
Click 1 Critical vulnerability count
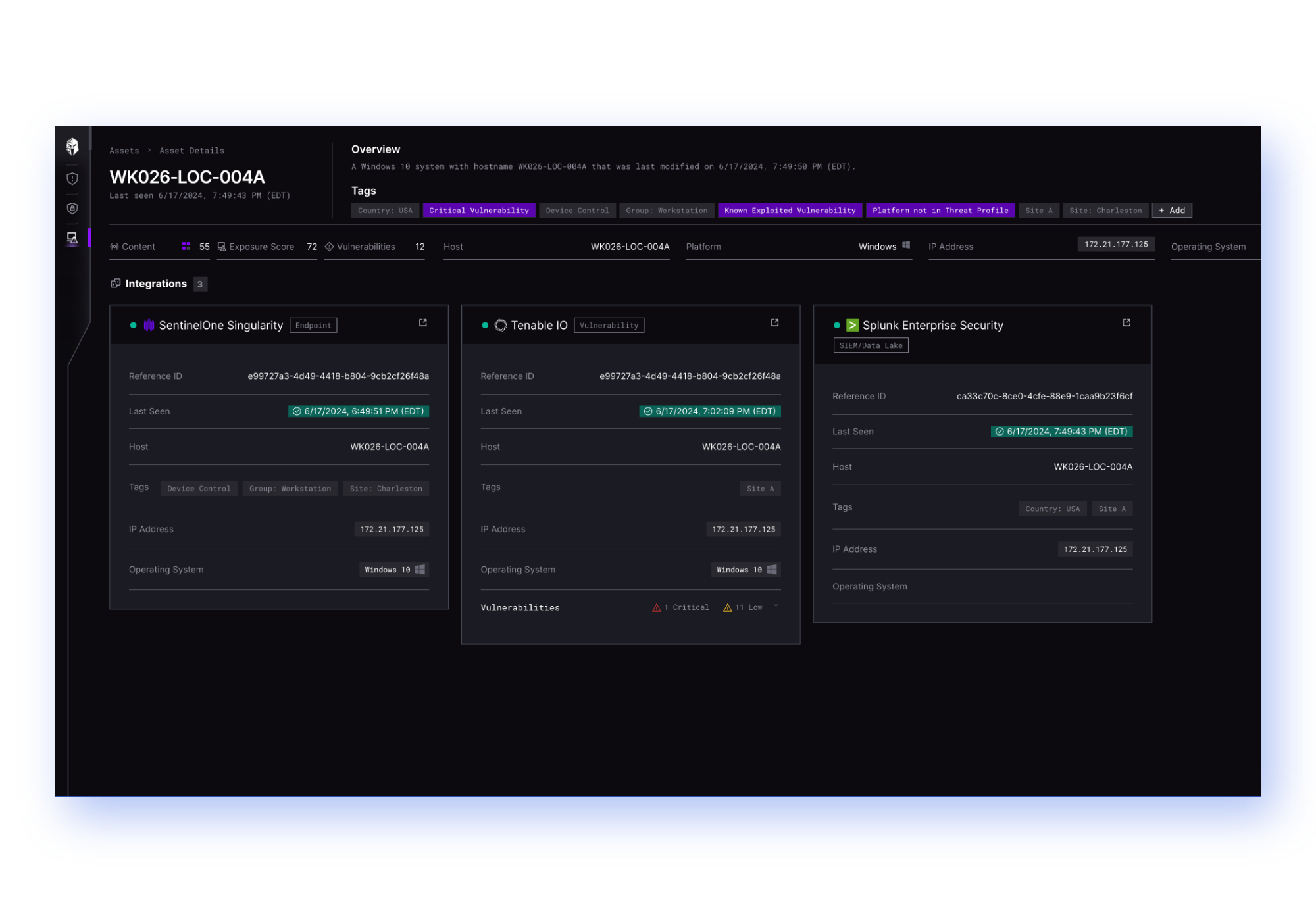[x=681, y=607]
